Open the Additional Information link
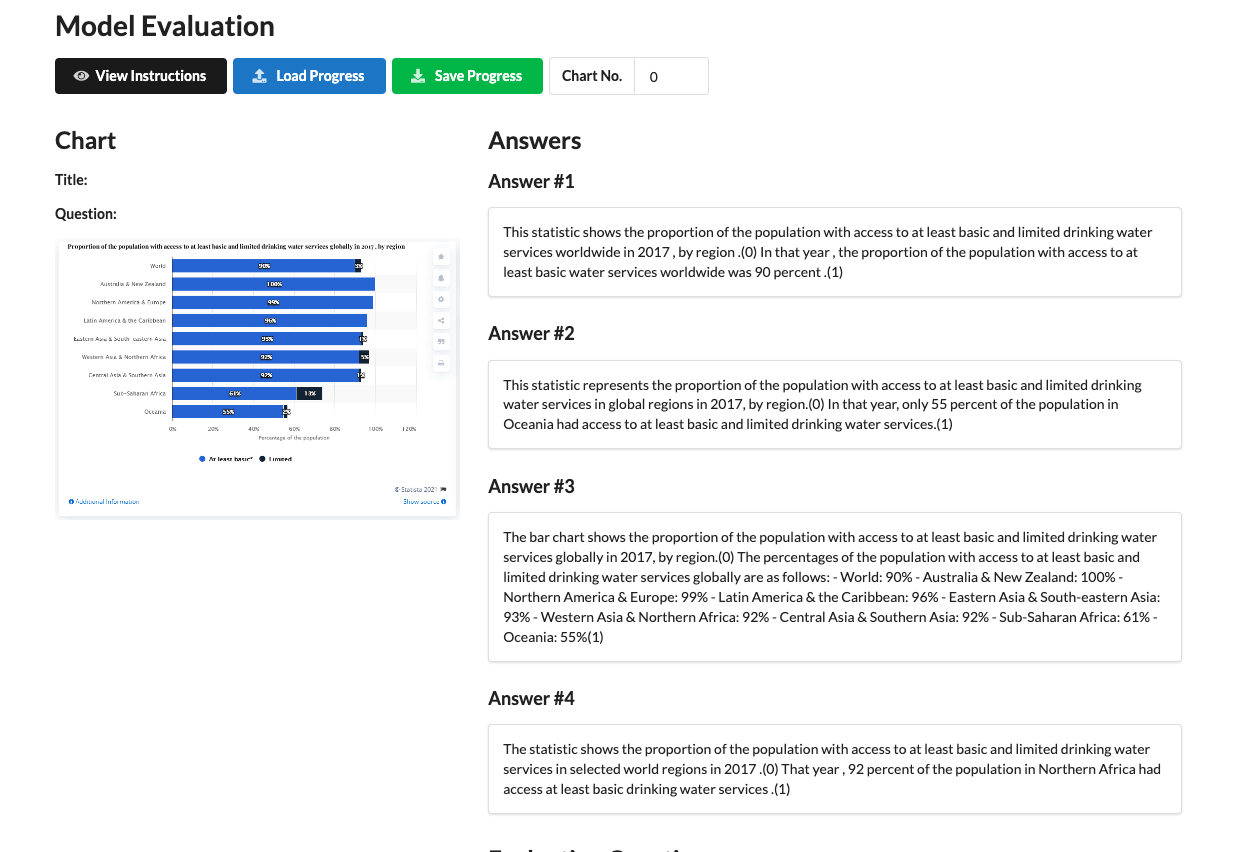Screen dimensions: 1235x852 [x=104, y=501]
